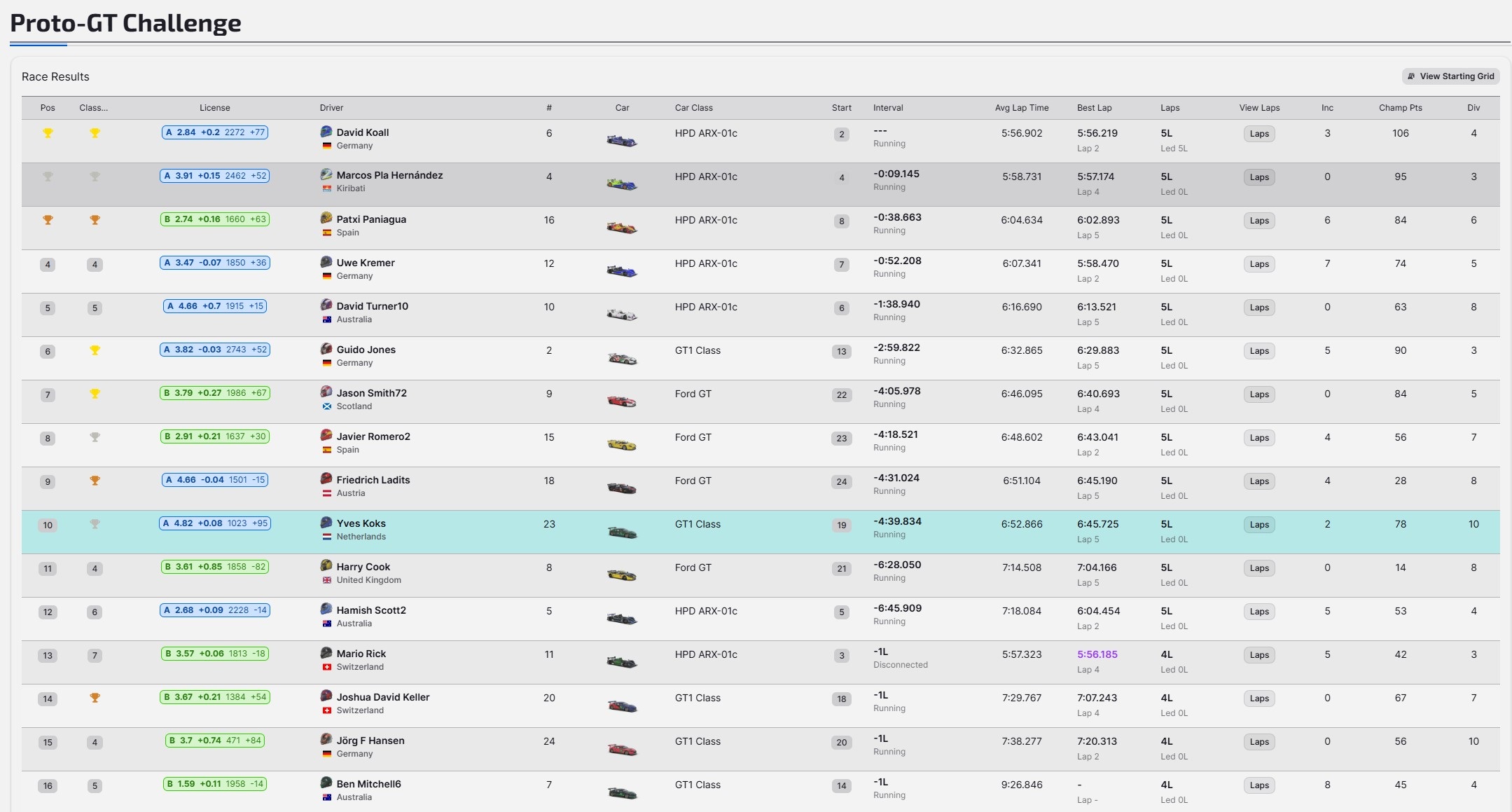This screenshot has height=812, width=1512.
Task: Click the class trophy icon on Friedrich Ladits' row
Action: 95,480
